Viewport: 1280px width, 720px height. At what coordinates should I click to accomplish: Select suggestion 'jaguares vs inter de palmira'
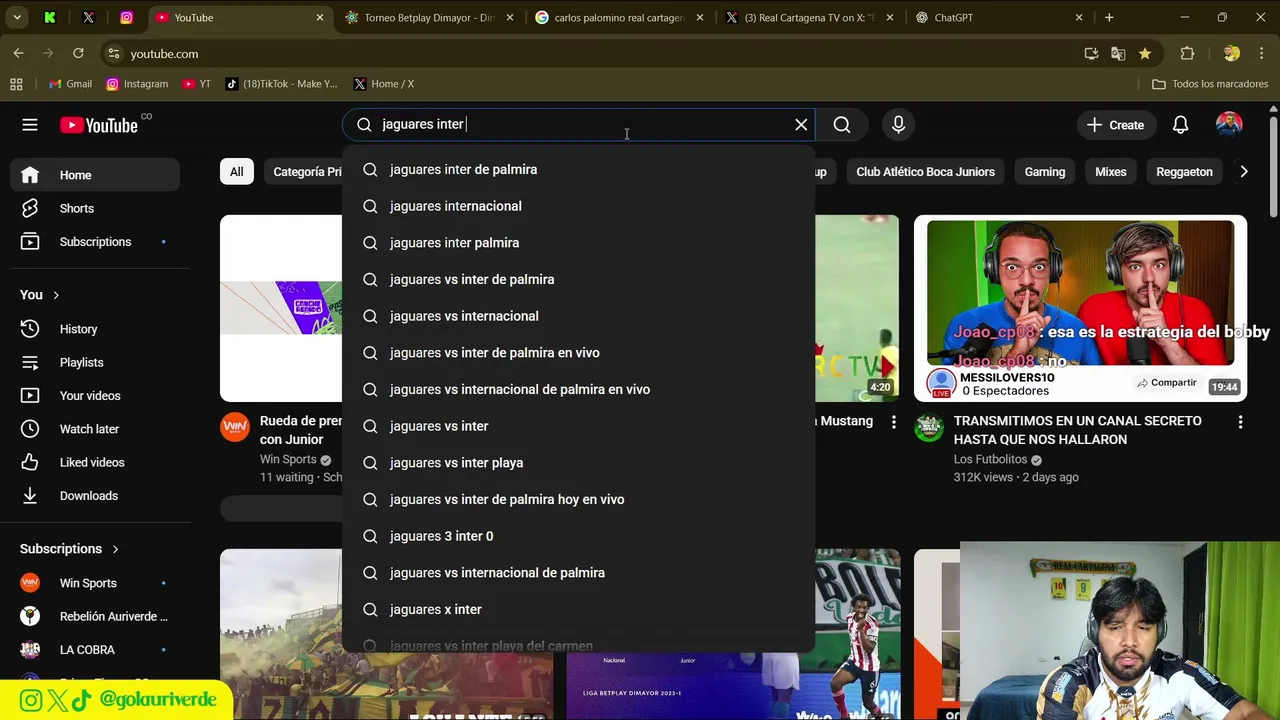click(578, 279)
